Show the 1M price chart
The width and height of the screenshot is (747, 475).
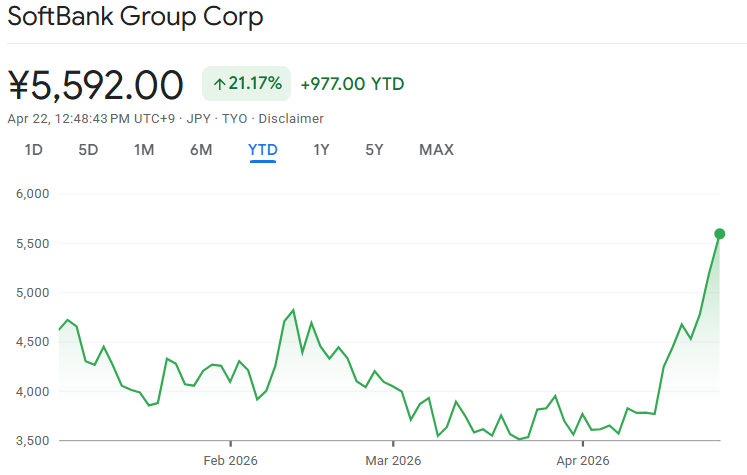tap(144, 150)
